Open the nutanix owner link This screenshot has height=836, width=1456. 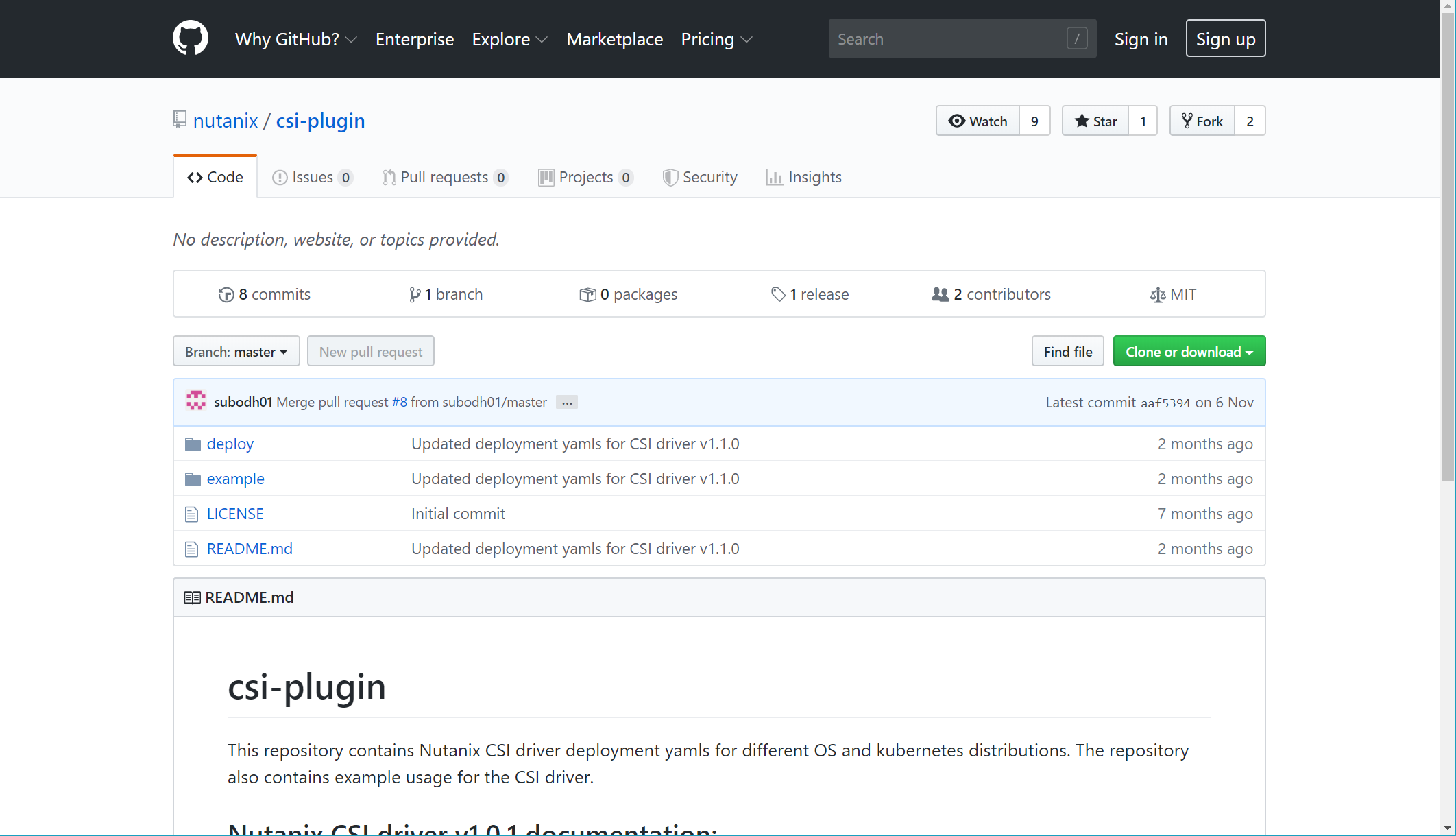pos(226,121)
